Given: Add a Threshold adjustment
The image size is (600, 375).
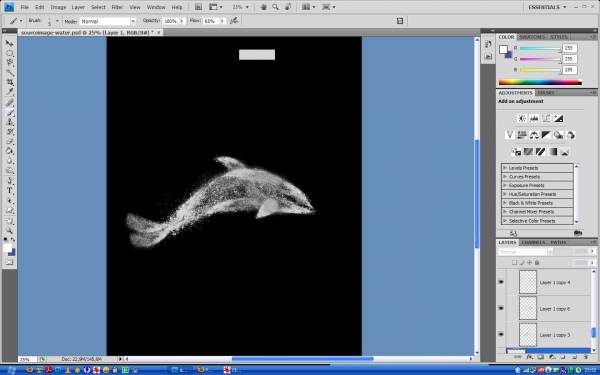Looking at the screenshot, I should point(540,152).
